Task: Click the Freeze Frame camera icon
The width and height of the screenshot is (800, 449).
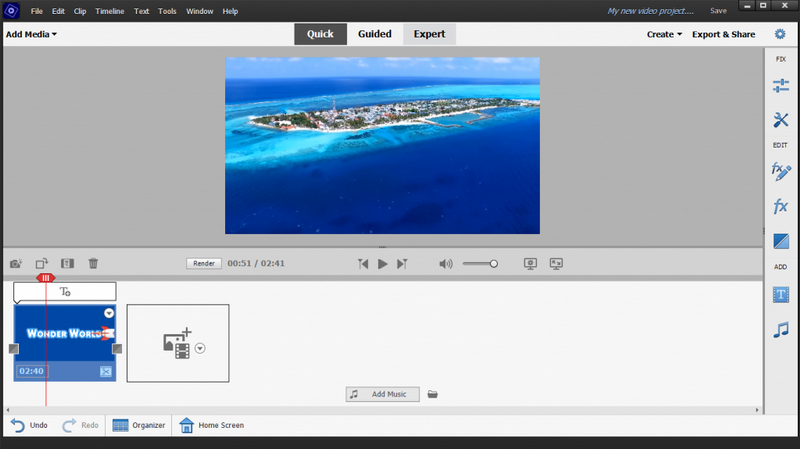Action: [16, 263]
